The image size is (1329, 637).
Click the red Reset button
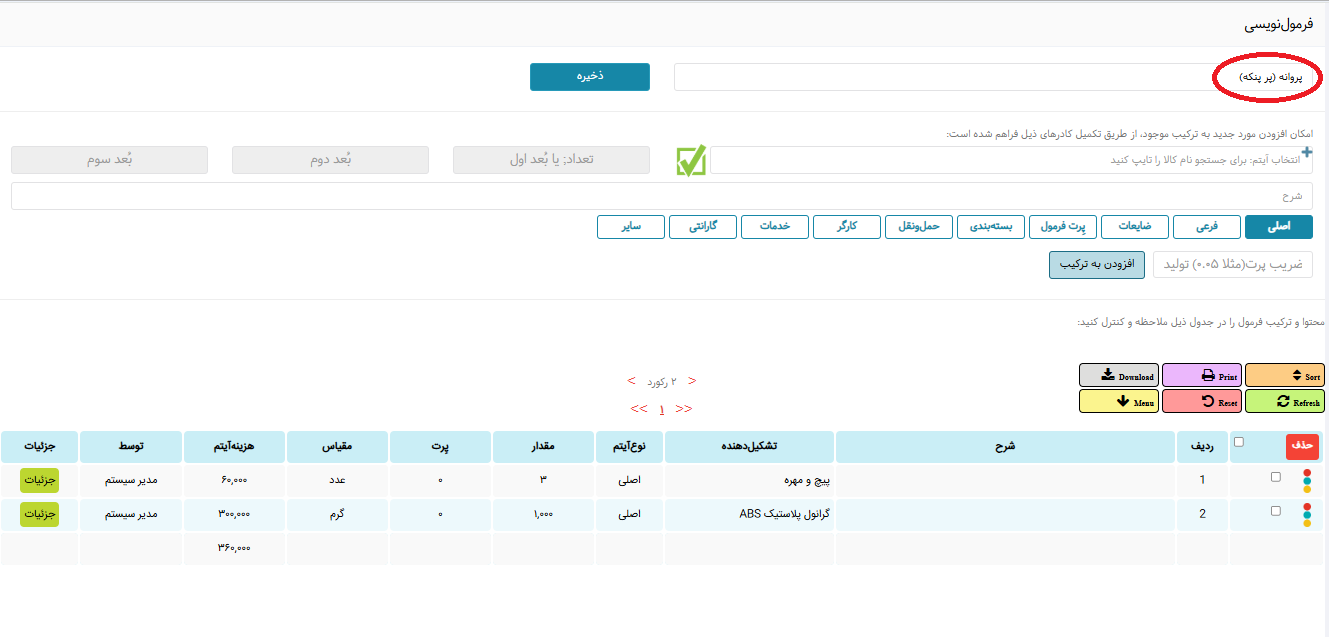click(1202, 402)
